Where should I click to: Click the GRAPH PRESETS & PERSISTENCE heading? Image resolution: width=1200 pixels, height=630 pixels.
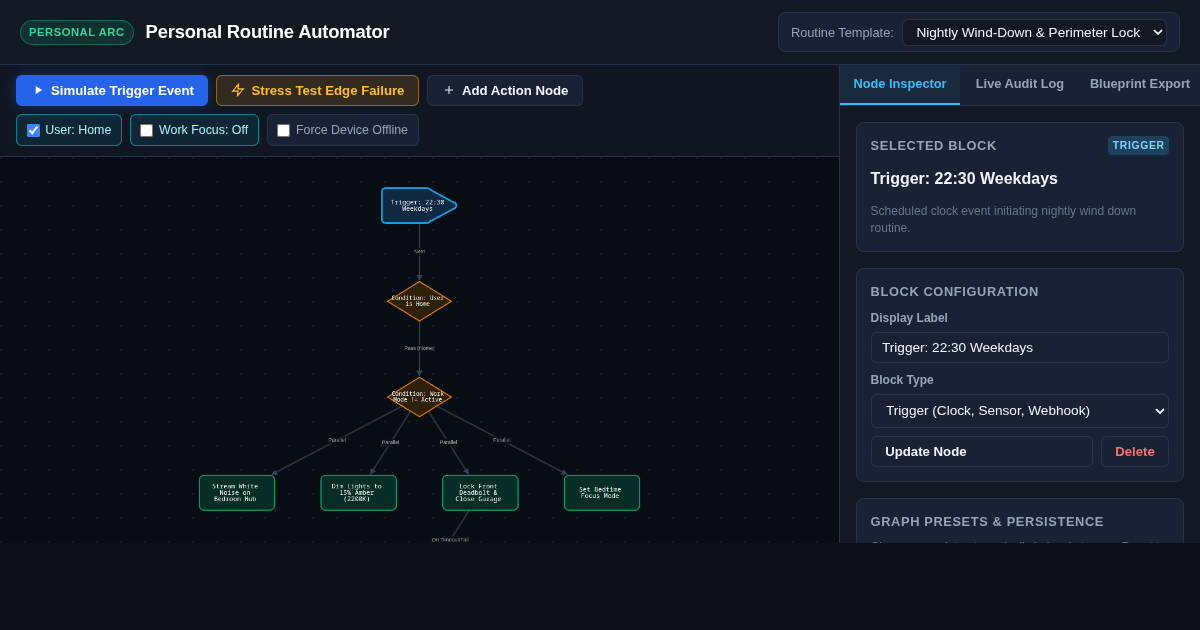987,522
